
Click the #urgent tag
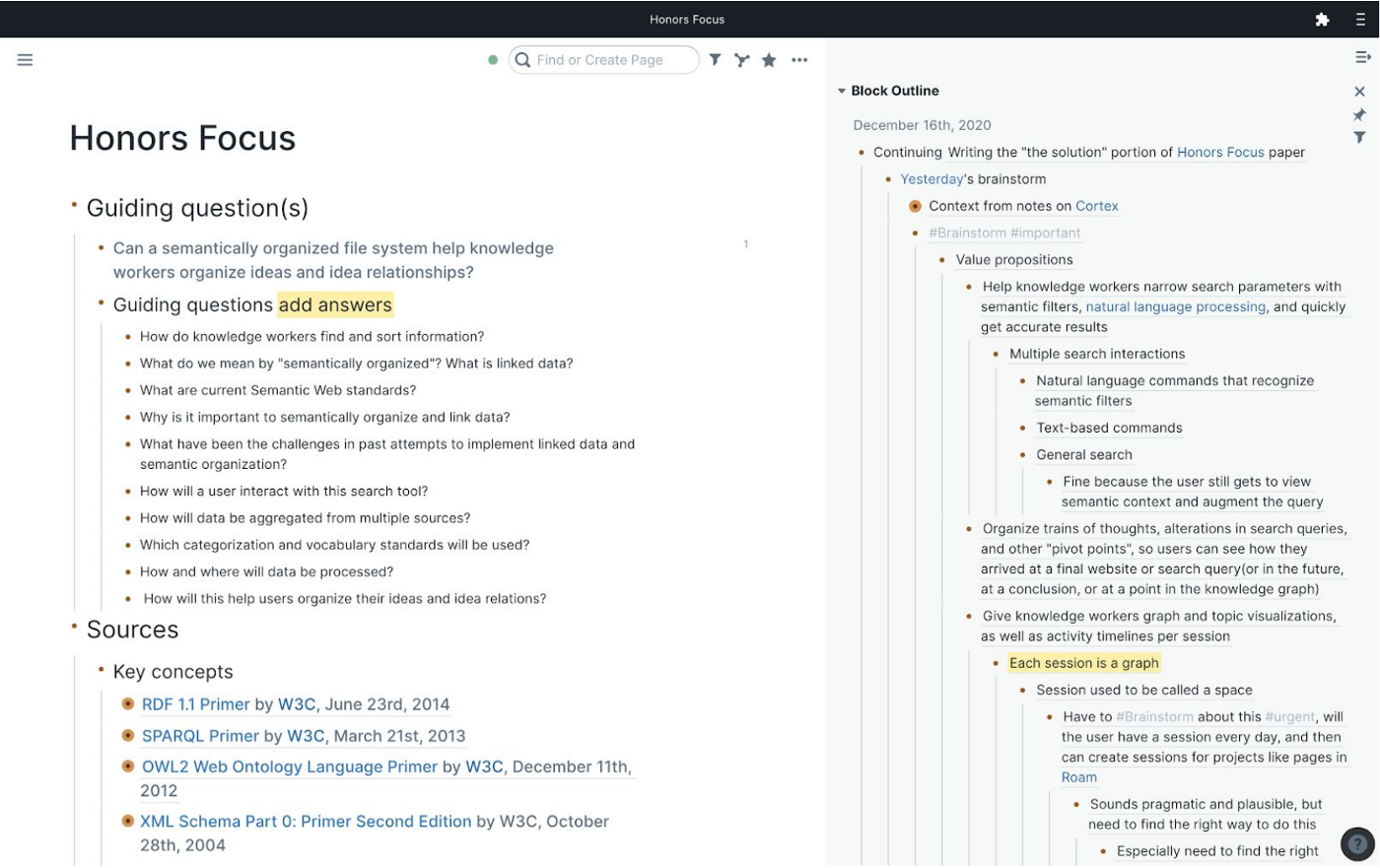point(1290,717)
